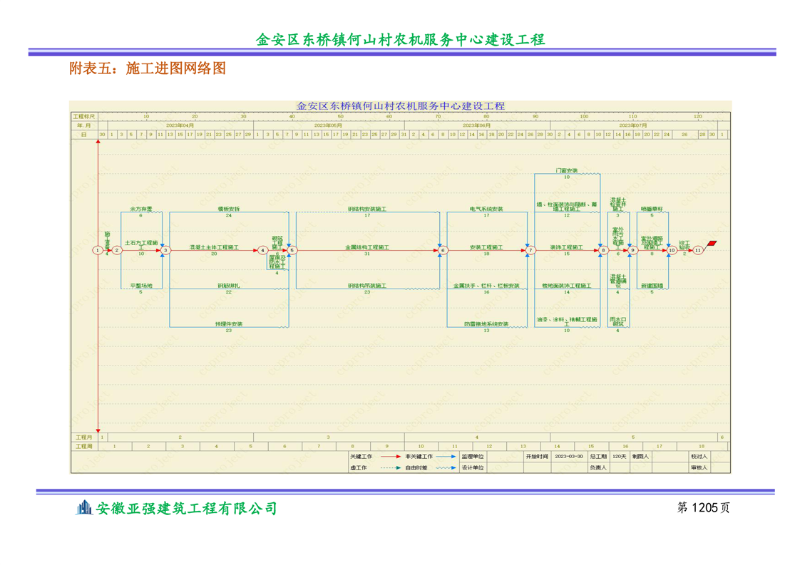Click the activity label 模板安拆
This screenshot has width=800, height=565.
[229, 209]
